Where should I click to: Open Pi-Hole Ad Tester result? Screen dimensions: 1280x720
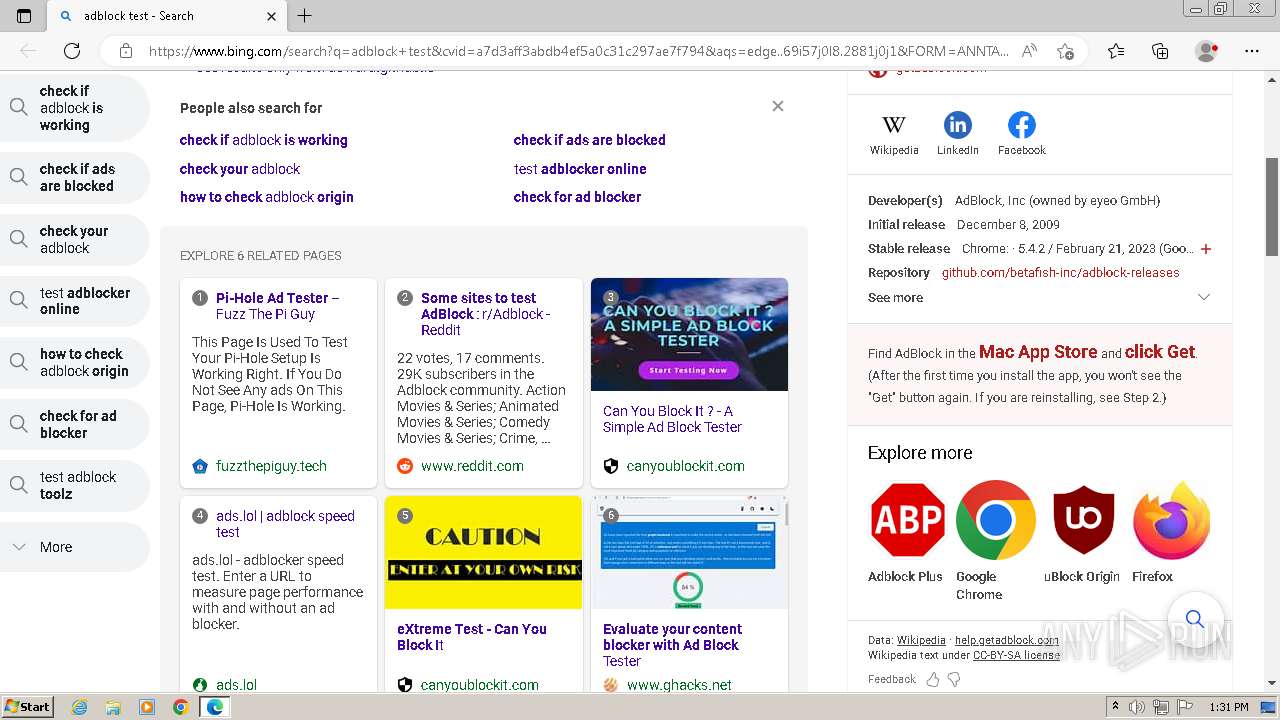pos(277,306)
